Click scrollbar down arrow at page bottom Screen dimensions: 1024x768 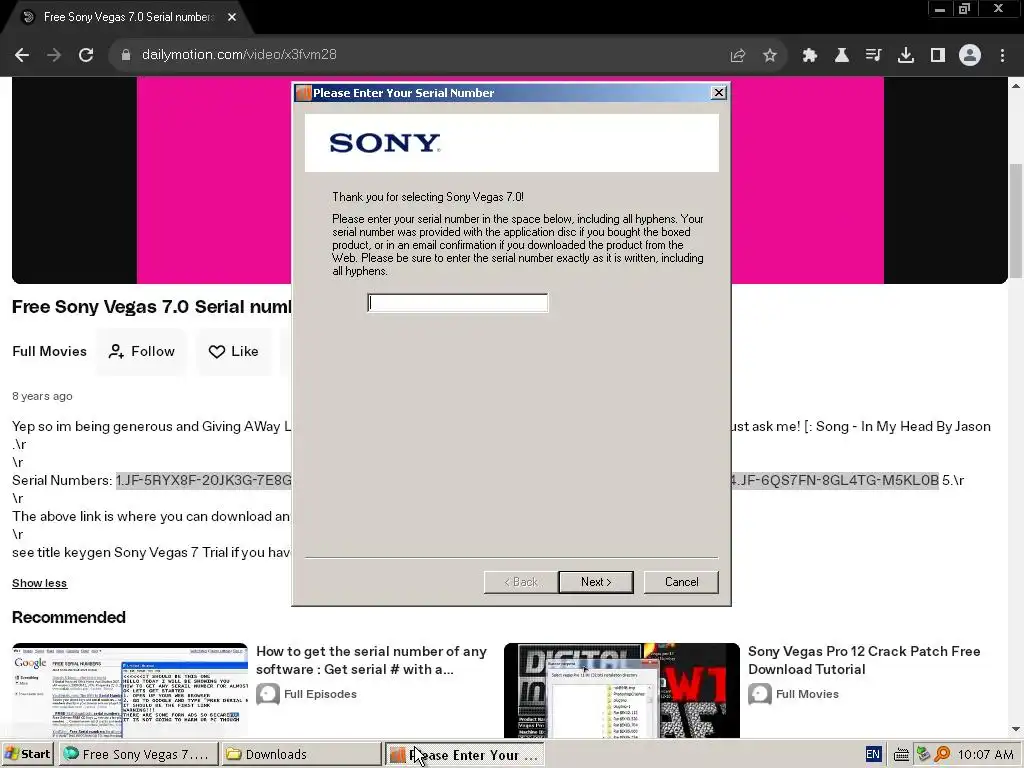point(1016,729)
